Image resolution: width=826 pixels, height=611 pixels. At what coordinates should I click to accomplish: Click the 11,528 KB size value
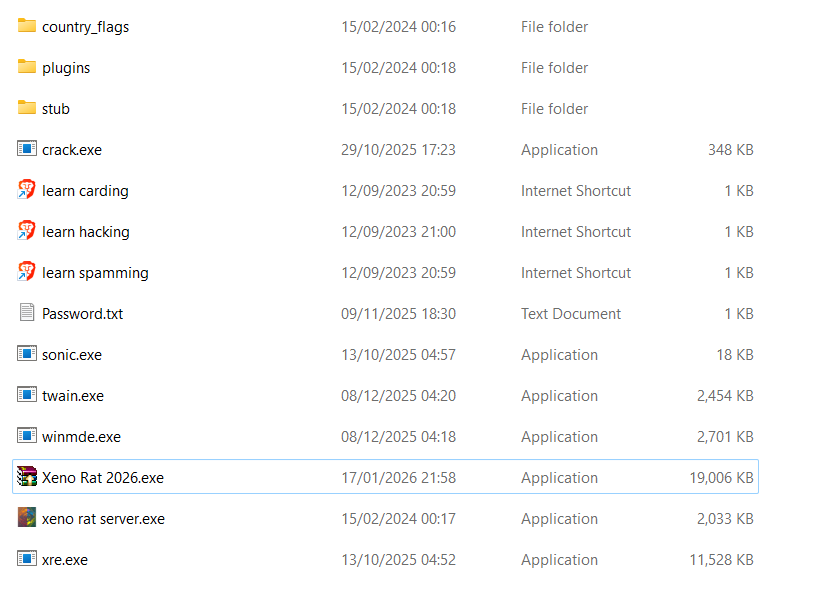pyautogui.click(x=721, y=560)
